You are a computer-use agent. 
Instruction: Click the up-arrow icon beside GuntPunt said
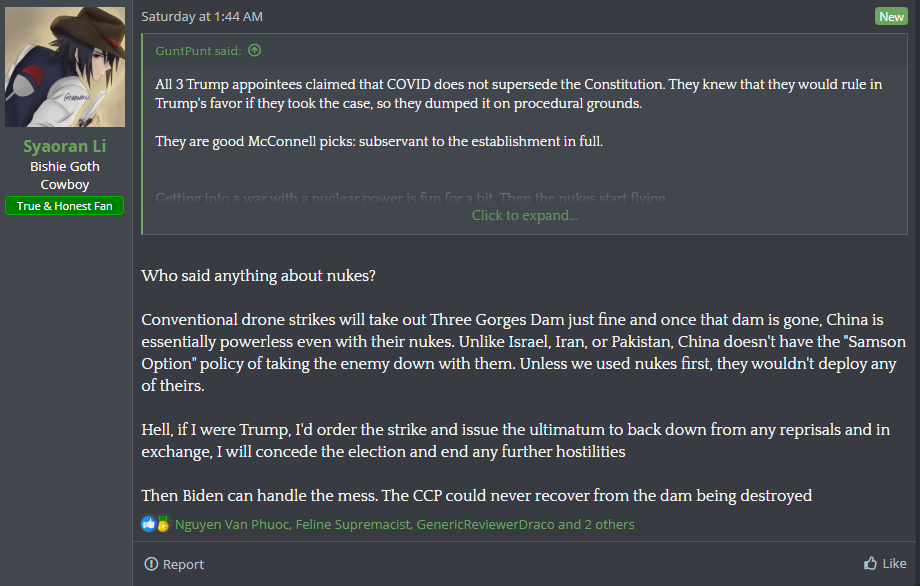pyautogui.click(x=254, y=50)
